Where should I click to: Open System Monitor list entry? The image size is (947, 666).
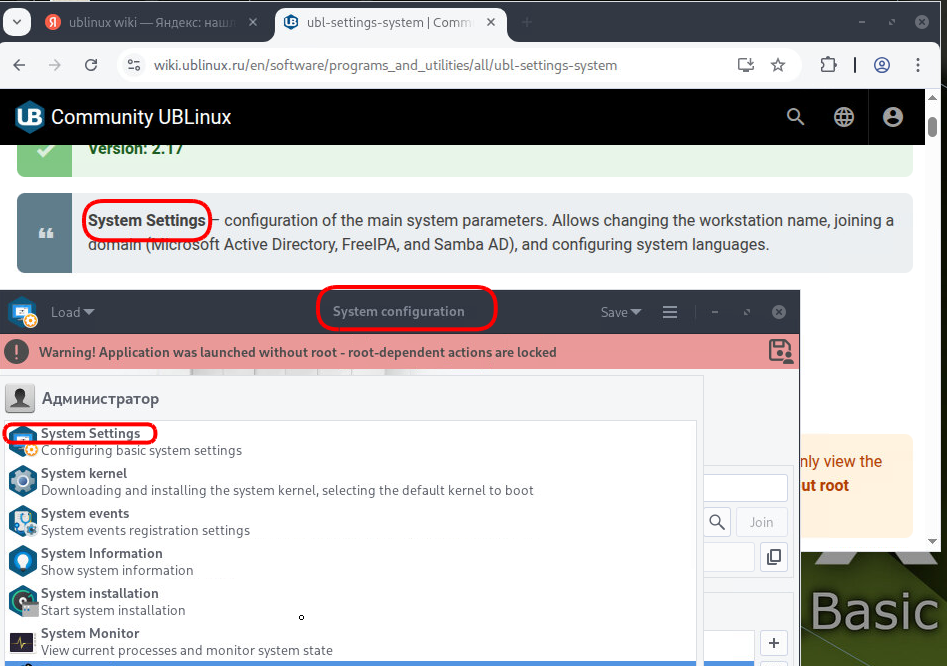click(x=350, y=641)
